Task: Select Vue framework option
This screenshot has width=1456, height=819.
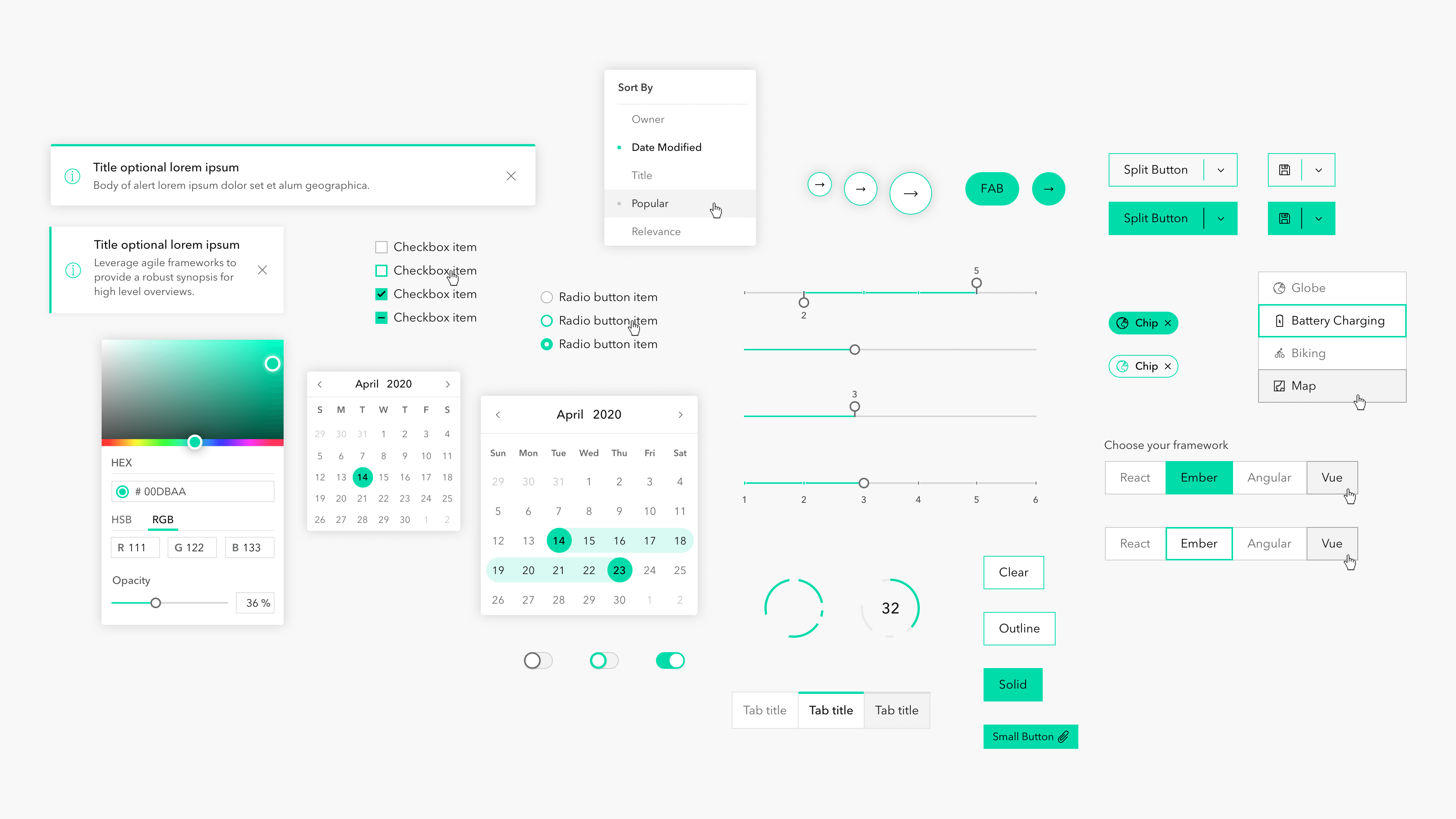Action: point(1332,477)
